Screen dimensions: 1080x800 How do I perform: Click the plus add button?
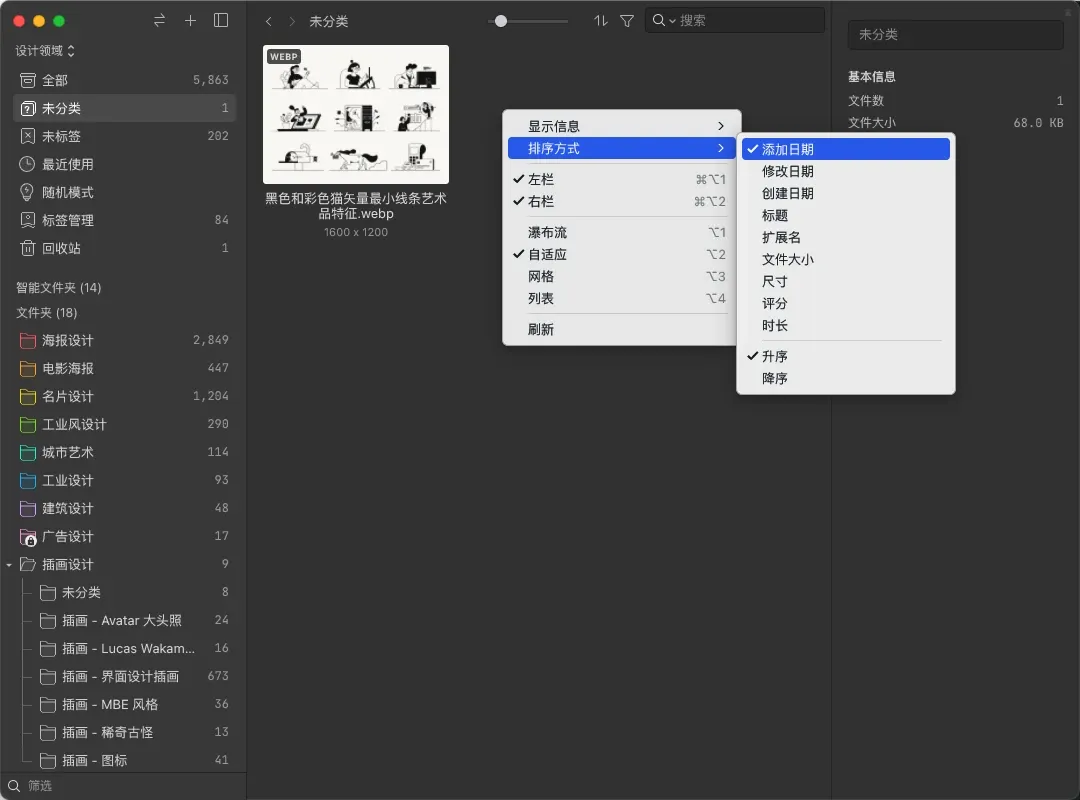(191, 21)
